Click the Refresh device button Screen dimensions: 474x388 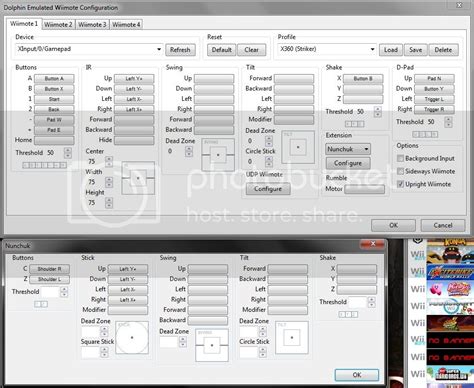[180, 50]
